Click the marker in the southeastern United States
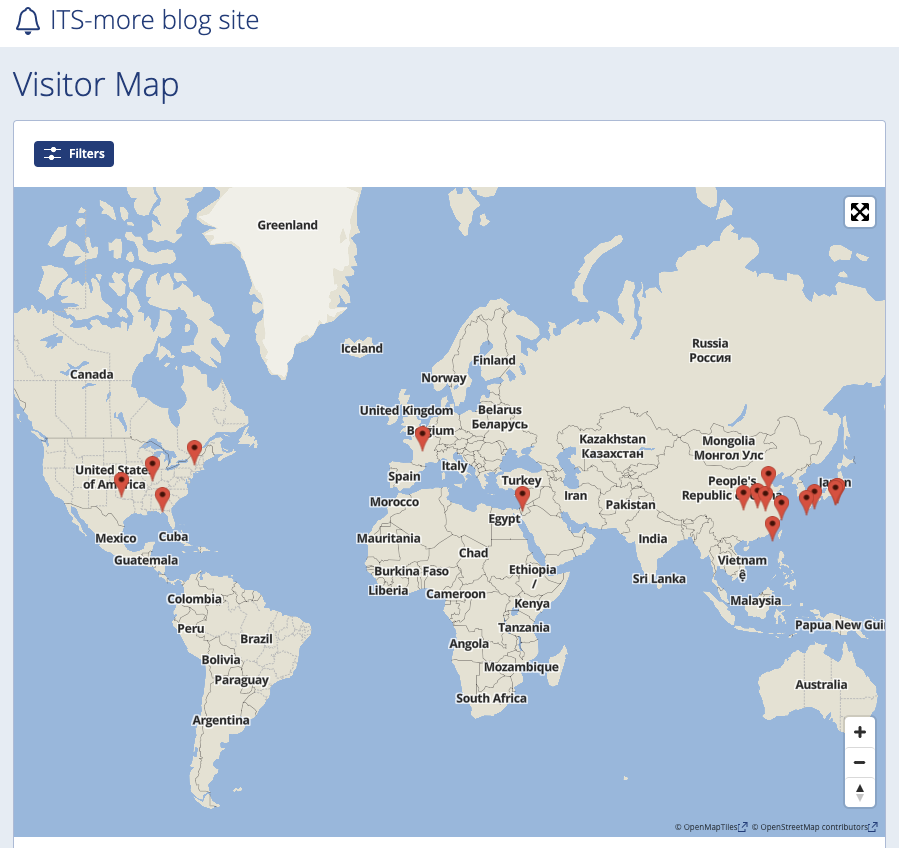This screenshot has height=848, width=899. [x=162, y=497]
